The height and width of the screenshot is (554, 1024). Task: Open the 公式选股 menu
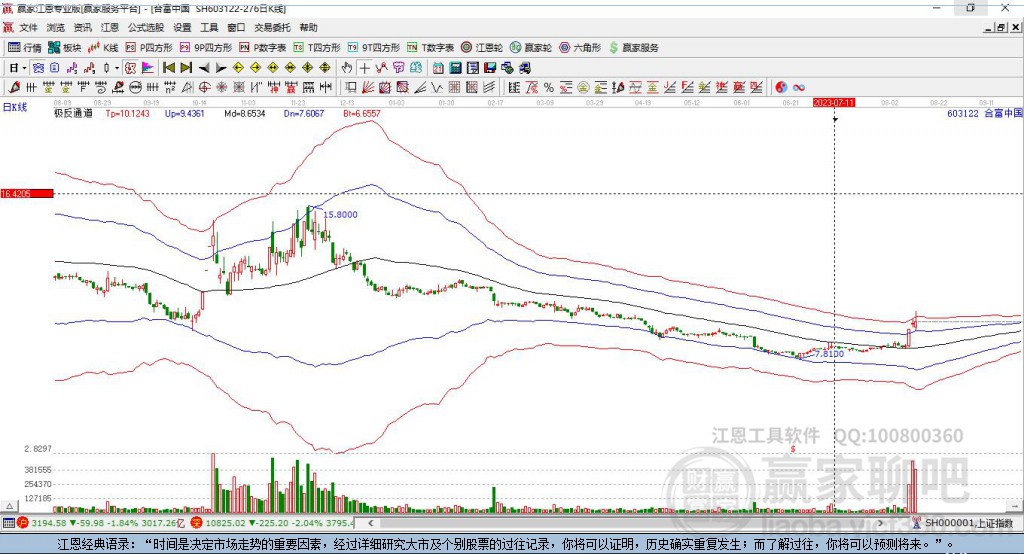pos(146,27)
